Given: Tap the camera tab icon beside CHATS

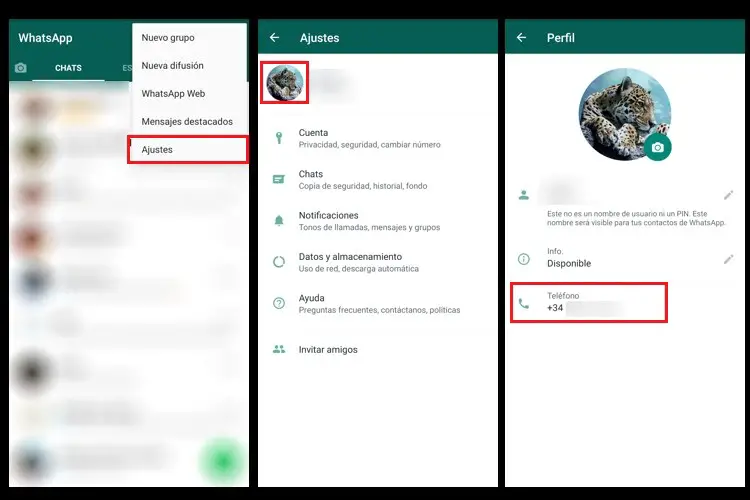Looking at the screenshot, I should pos(21,68).
